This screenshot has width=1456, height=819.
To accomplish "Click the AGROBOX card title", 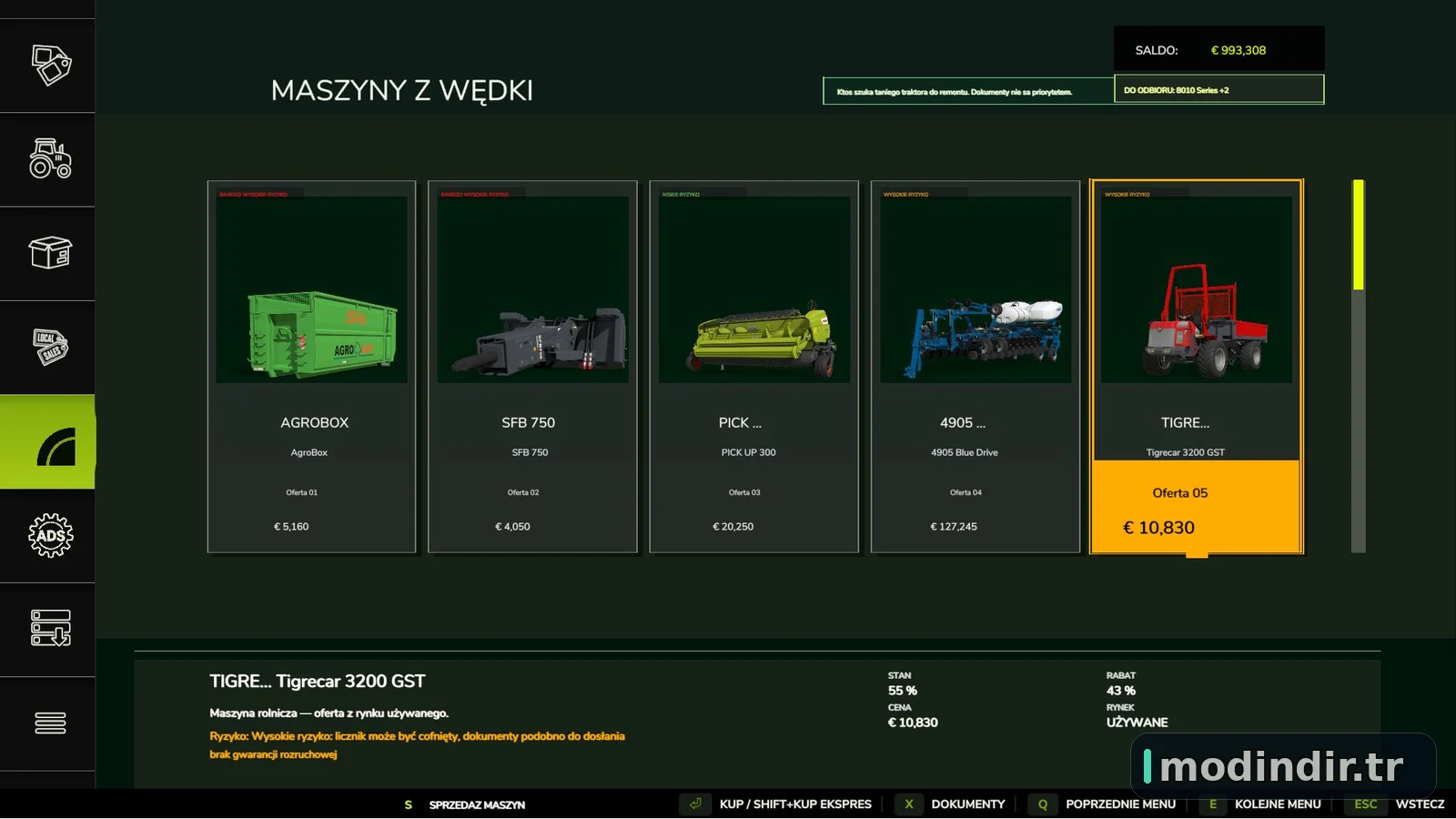I will click(x=315, y=423).
